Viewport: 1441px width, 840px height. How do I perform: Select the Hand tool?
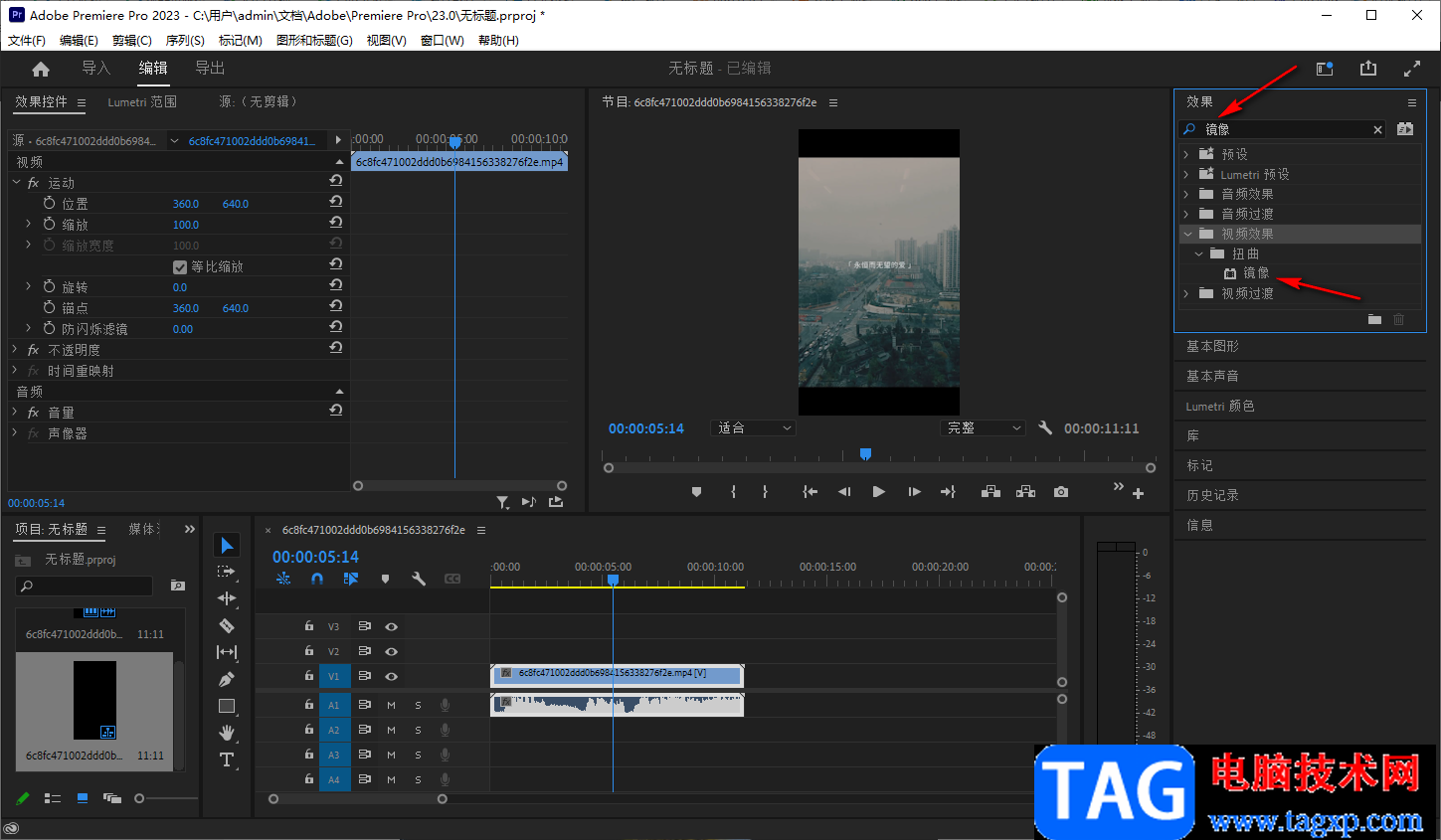point(227,733)
